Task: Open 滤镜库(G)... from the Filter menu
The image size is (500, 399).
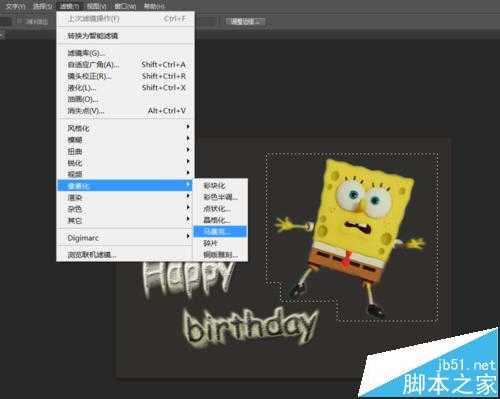Action: coord(125,53)
